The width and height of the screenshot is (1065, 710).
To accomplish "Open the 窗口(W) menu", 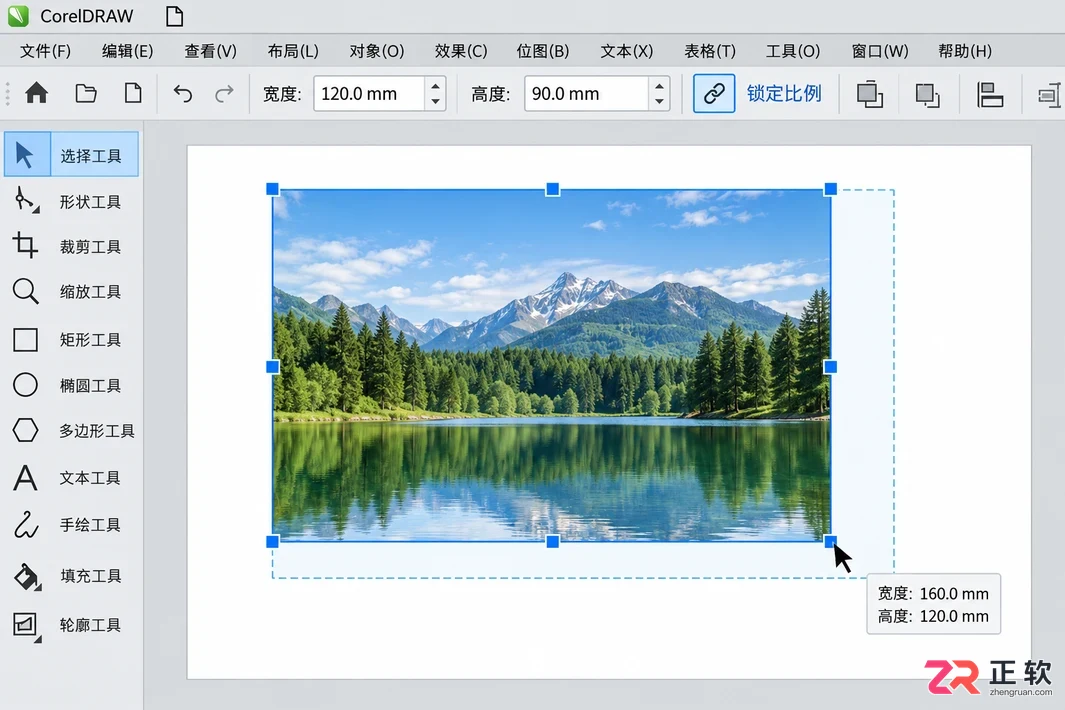I will pyautogui.click(x=880, y=51).
